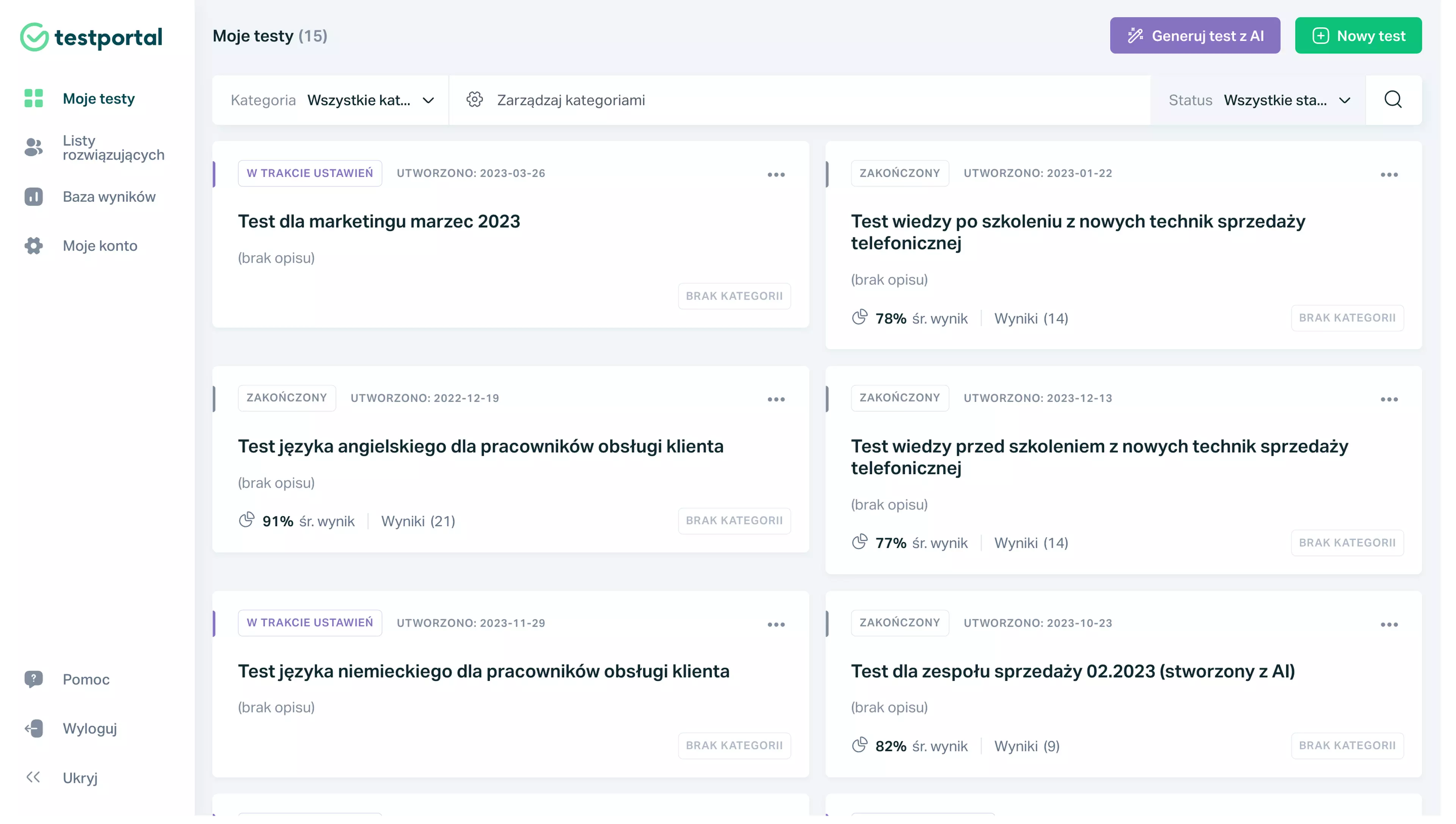Open Moje testy grid icon in sidebar

[x=33, y=99]
